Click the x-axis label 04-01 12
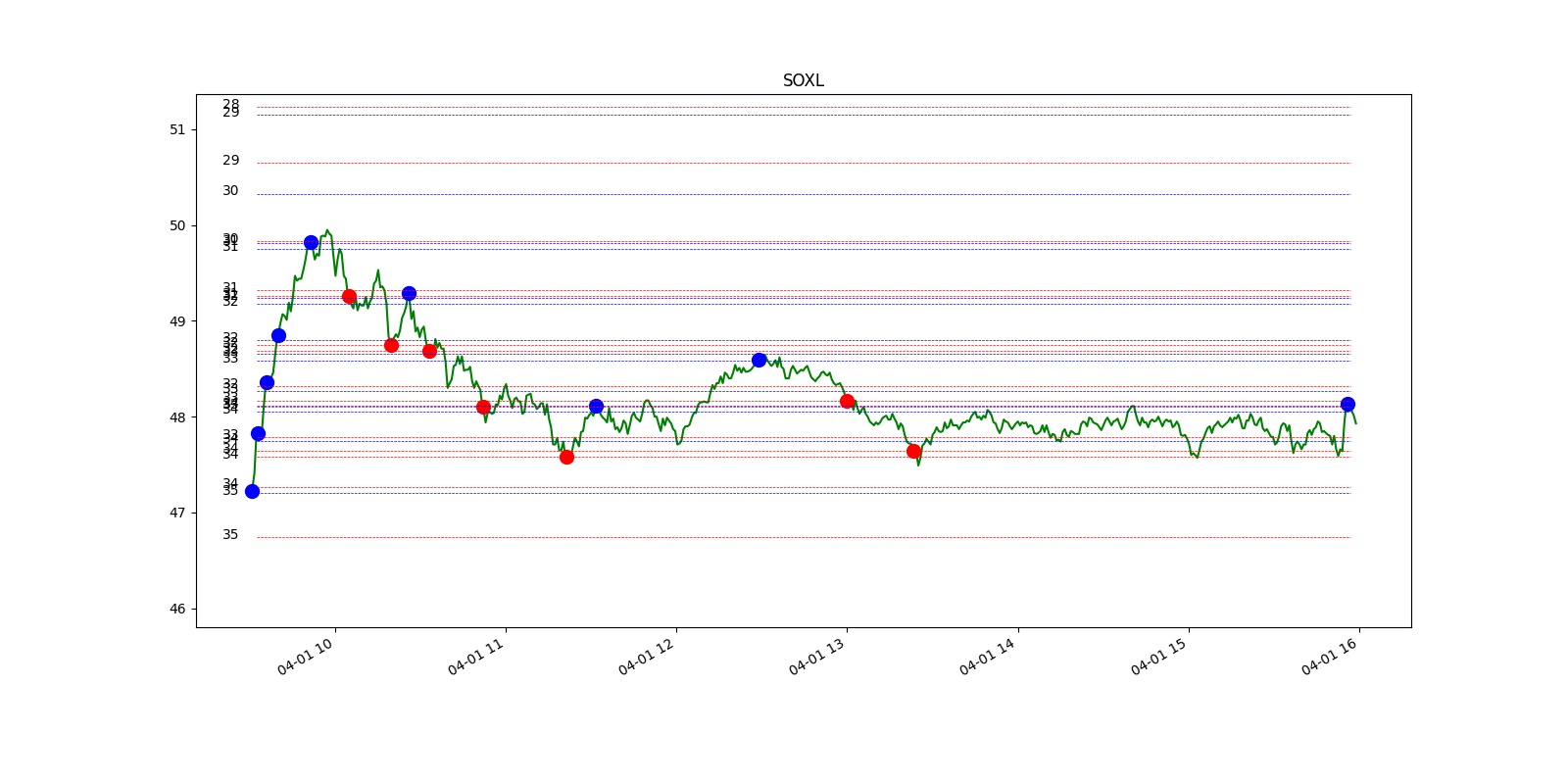Image resolution: width=1568 pixels, height=784 pixels. click(647, 656)
